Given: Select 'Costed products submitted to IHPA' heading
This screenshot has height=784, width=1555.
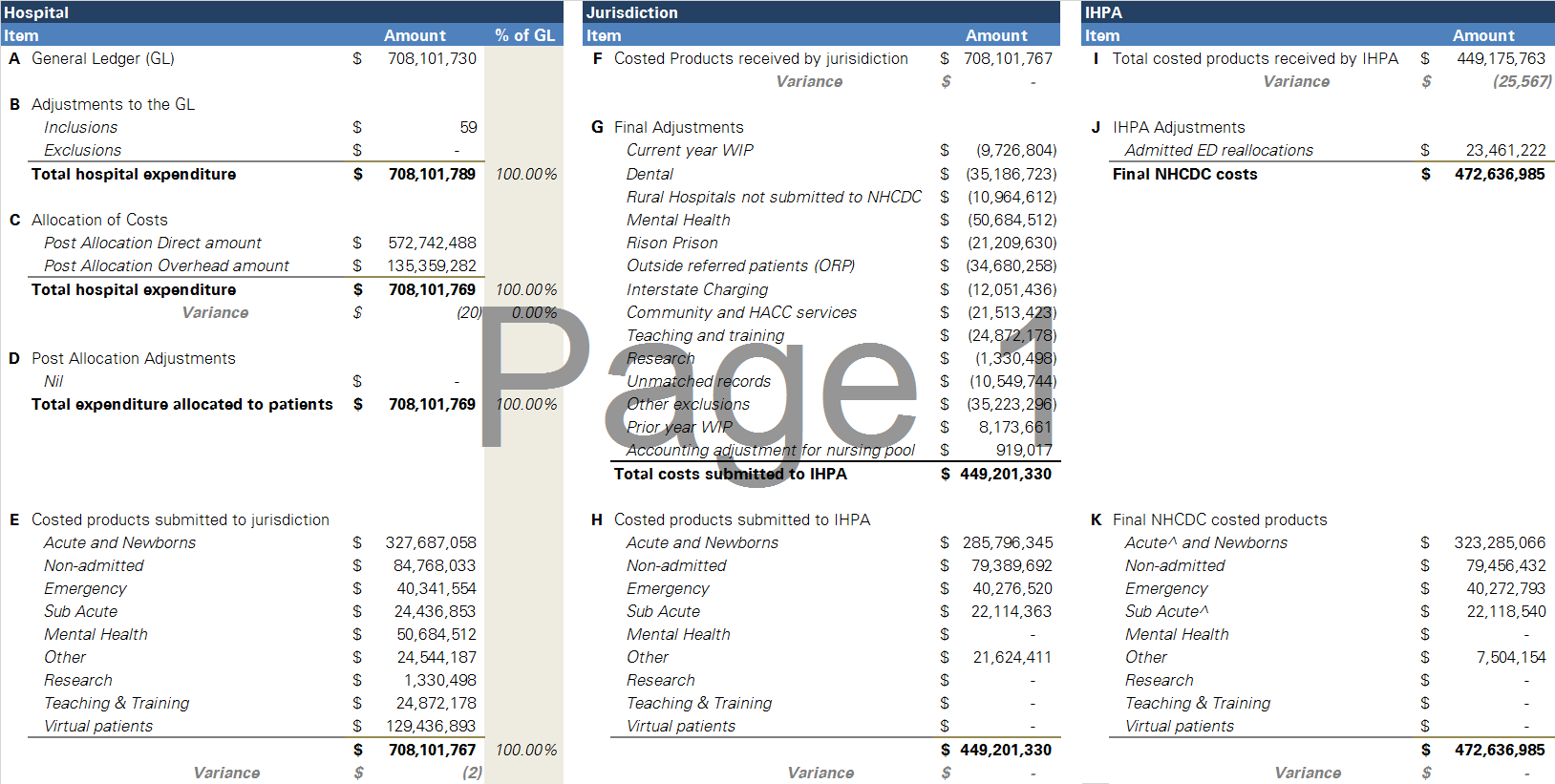Looking at the screenshot, I should [742, 519].
